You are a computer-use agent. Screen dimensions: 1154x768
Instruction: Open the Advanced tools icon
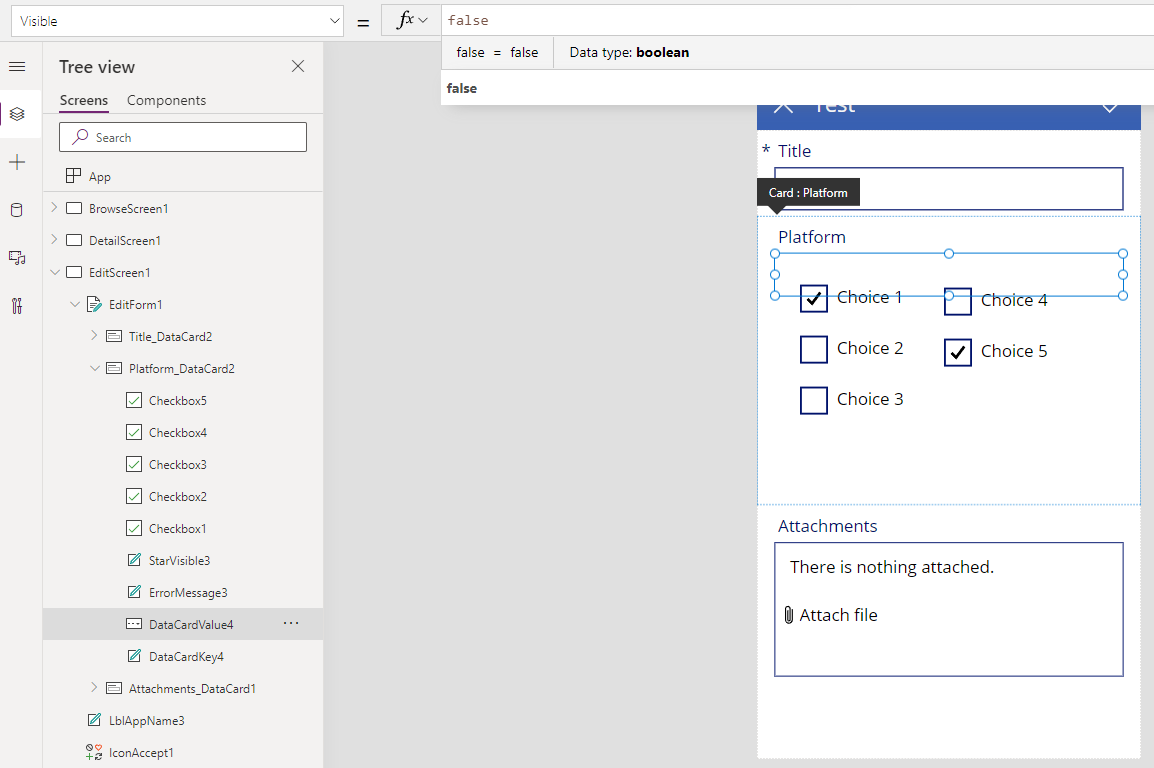pyautogui.click(x=16, y=305)
